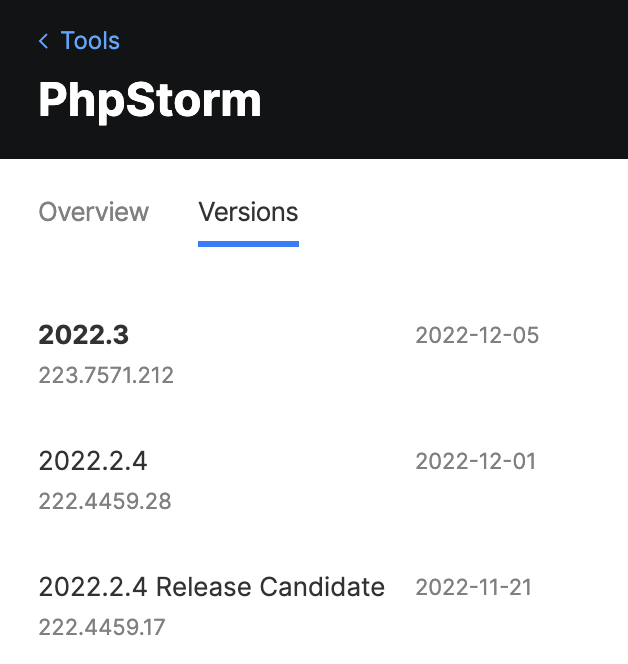Click the 2022-11-21 release date
Viewport: 628px width, 664px height.
tap(473, 587)
